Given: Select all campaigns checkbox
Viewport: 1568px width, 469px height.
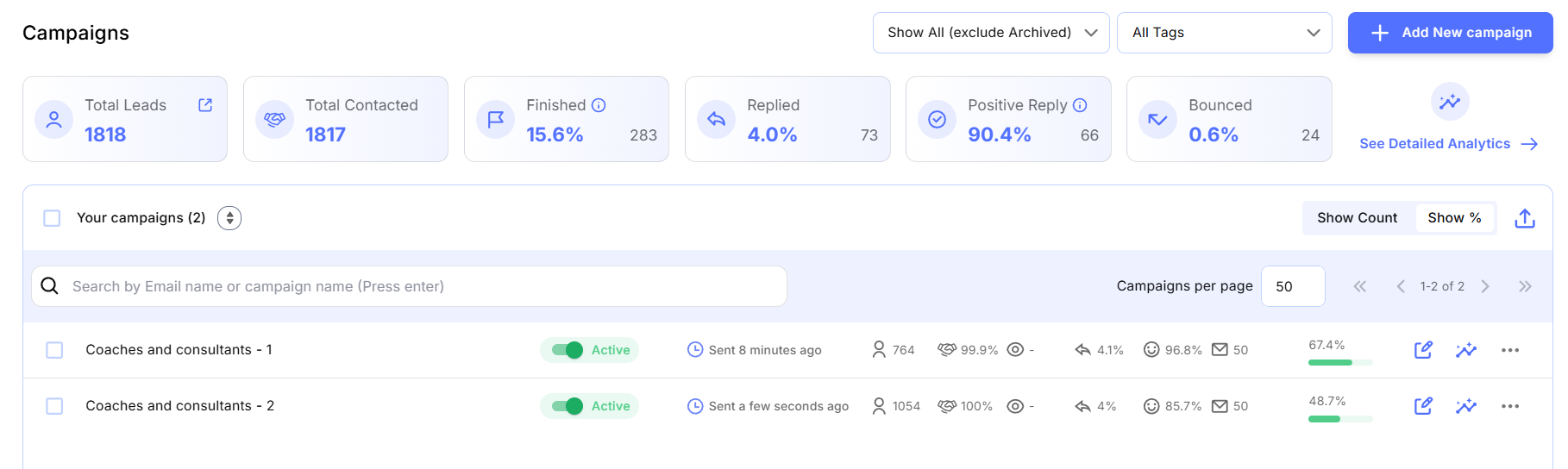Looking at the screenshot, I should [52, 218].
